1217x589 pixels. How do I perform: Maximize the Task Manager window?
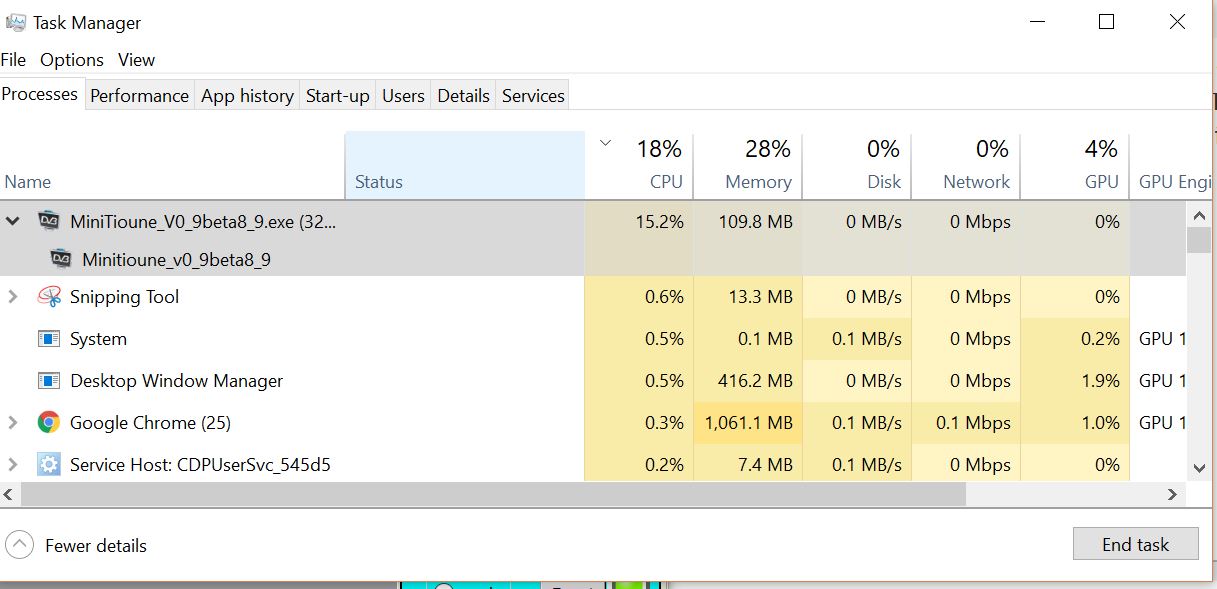(x=1106, y=22)
